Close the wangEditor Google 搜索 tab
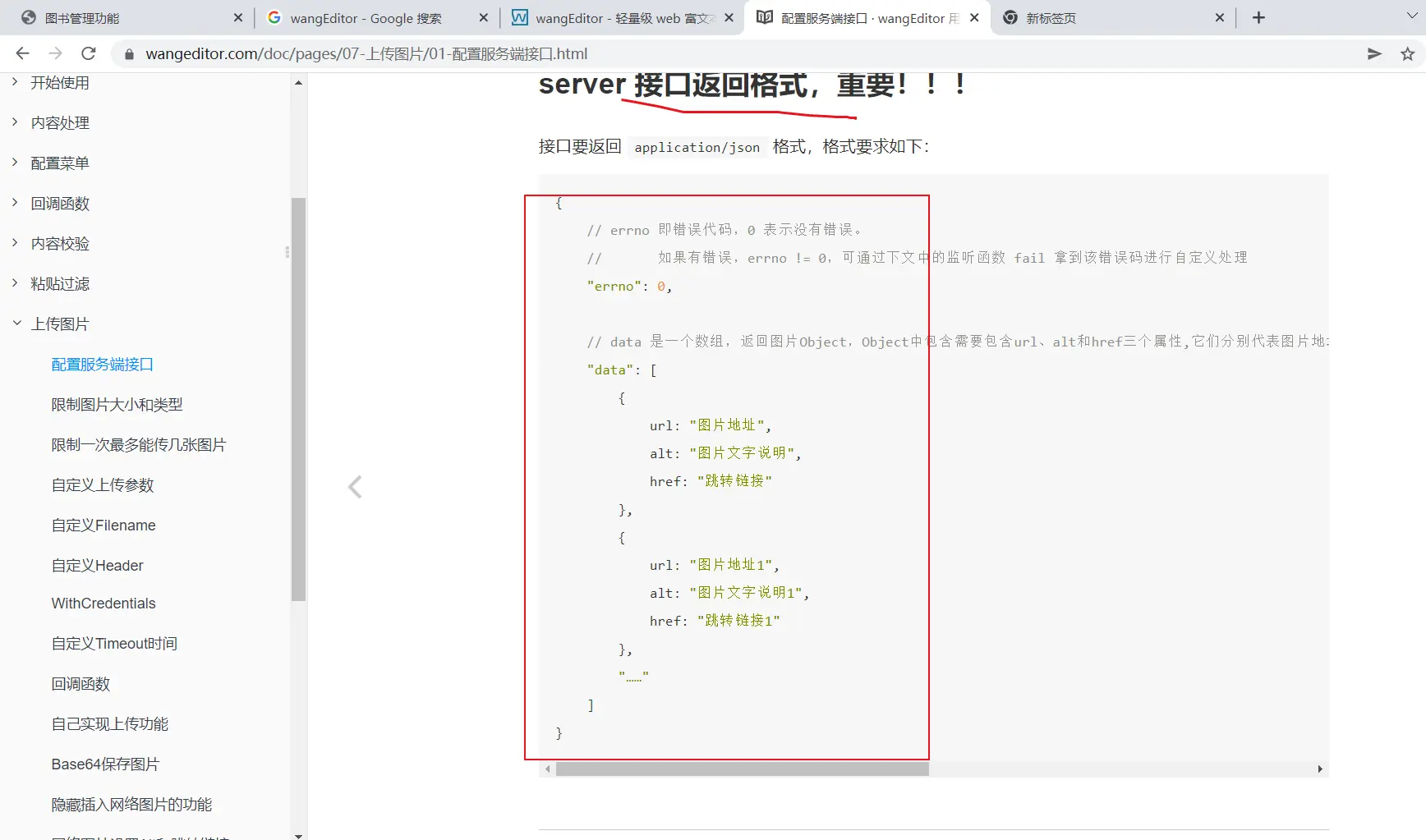This screenshot has height=840, width=1426. pyautogui.click(x=484, y=17)
